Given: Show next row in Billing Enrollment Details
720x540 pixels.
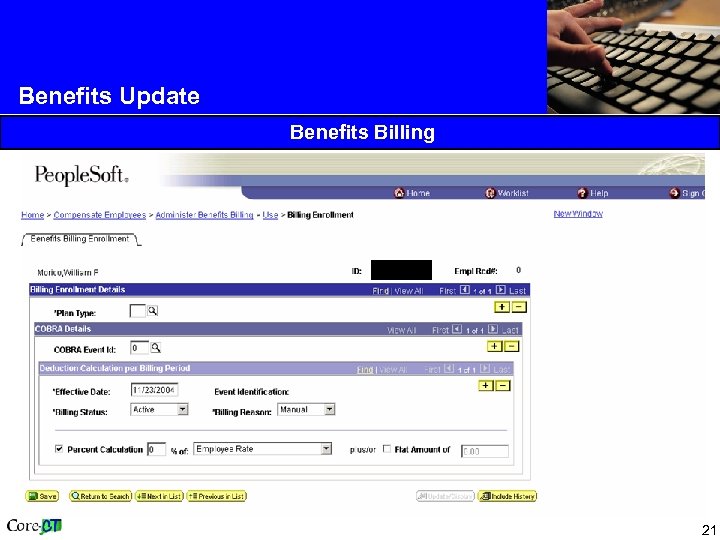Looking at the screenshot, I should coord(501,290).
